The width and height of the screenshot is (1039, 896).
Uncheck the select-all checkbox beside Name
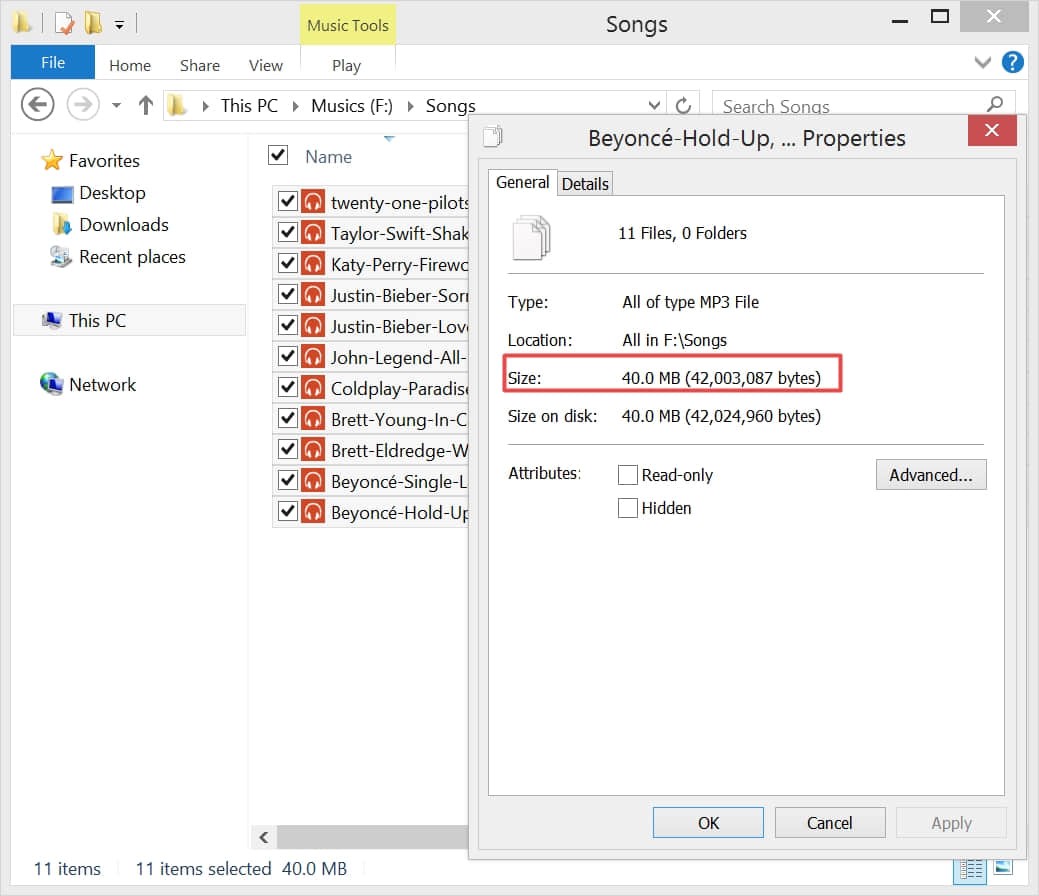point(278,156)
